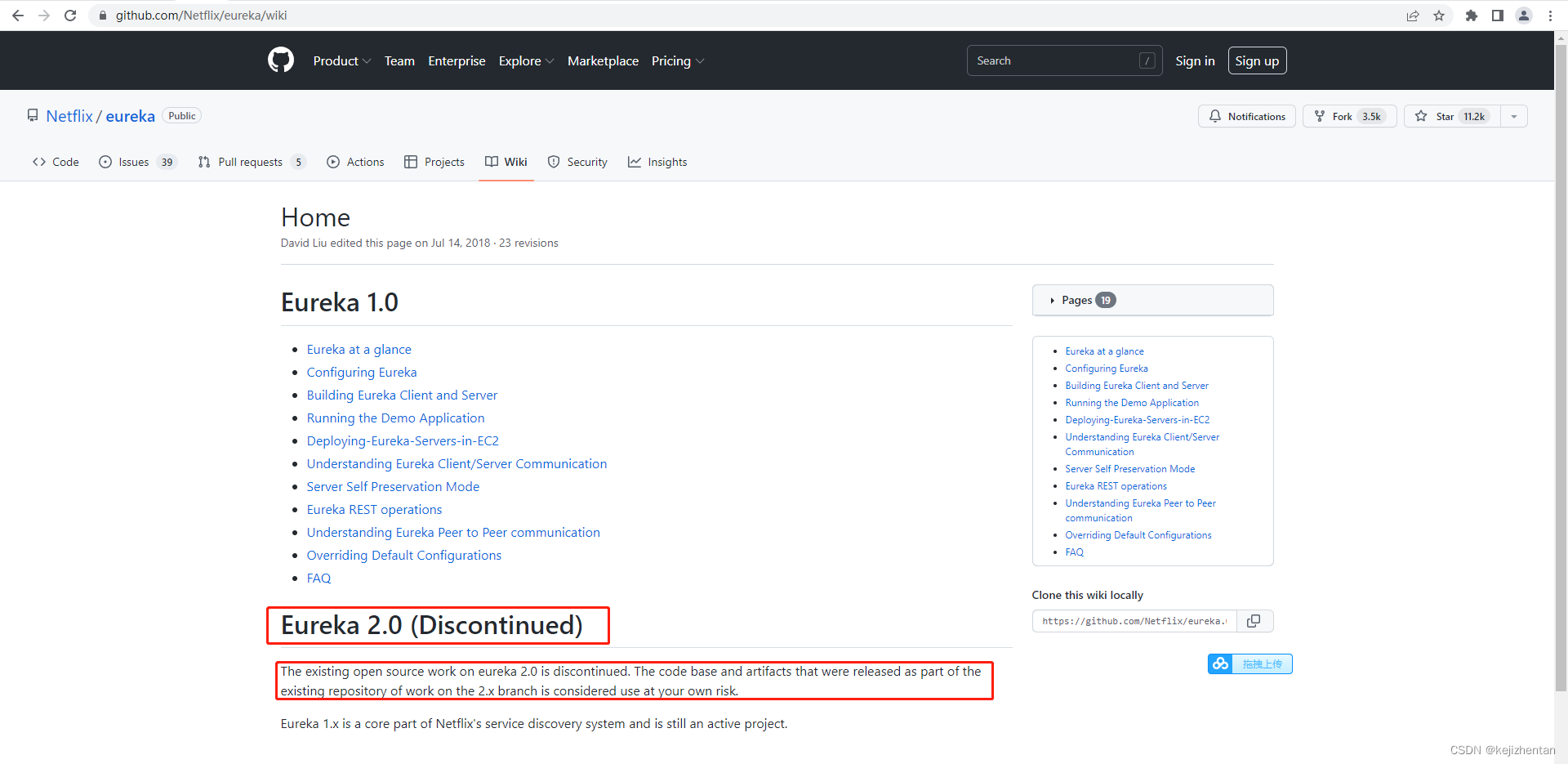Click the site lock icon in address bar
The width and height of the screenshot is (1568, 764).
[103, 16]
